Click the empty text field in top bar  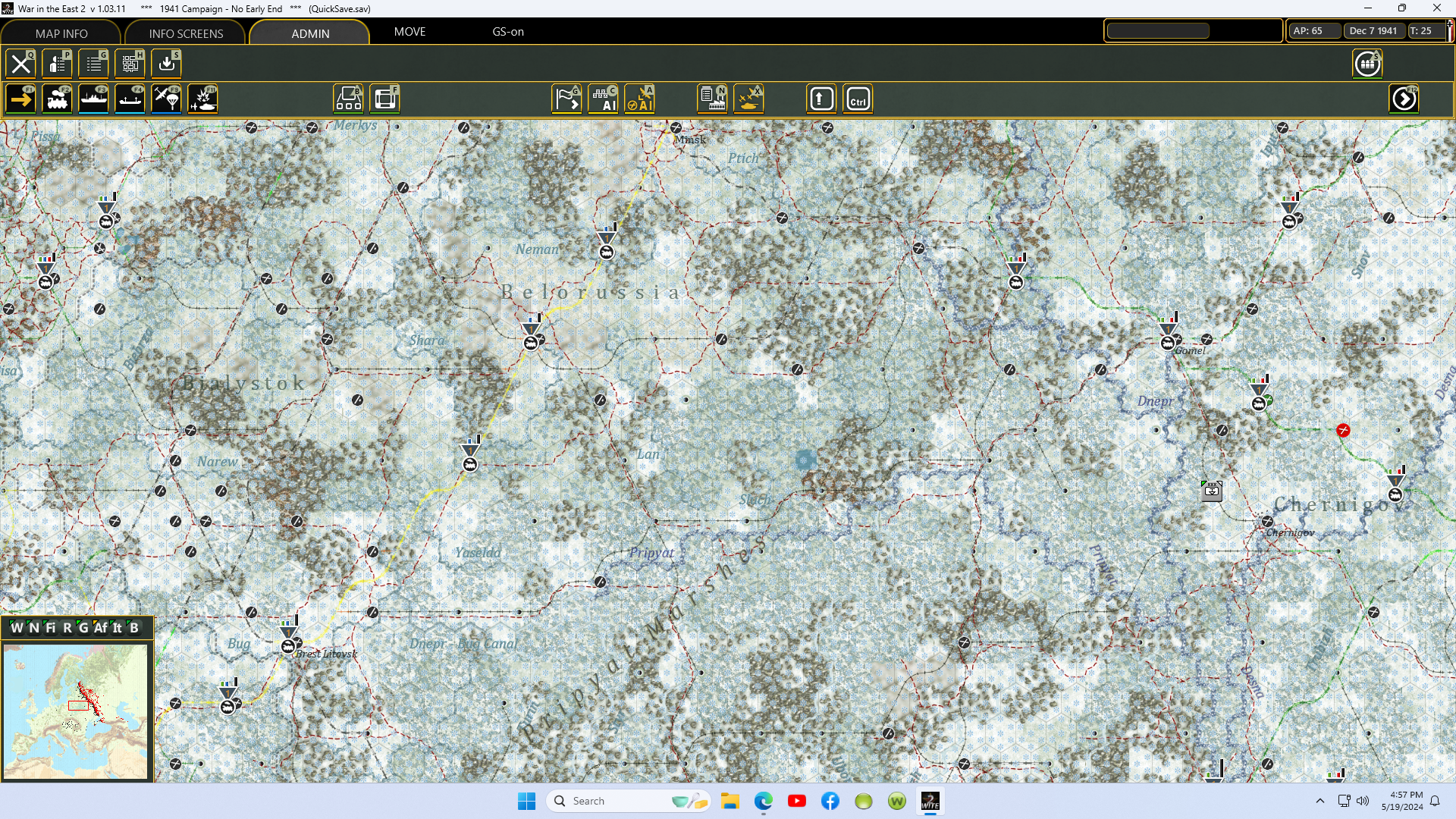tap(1158, 31)
